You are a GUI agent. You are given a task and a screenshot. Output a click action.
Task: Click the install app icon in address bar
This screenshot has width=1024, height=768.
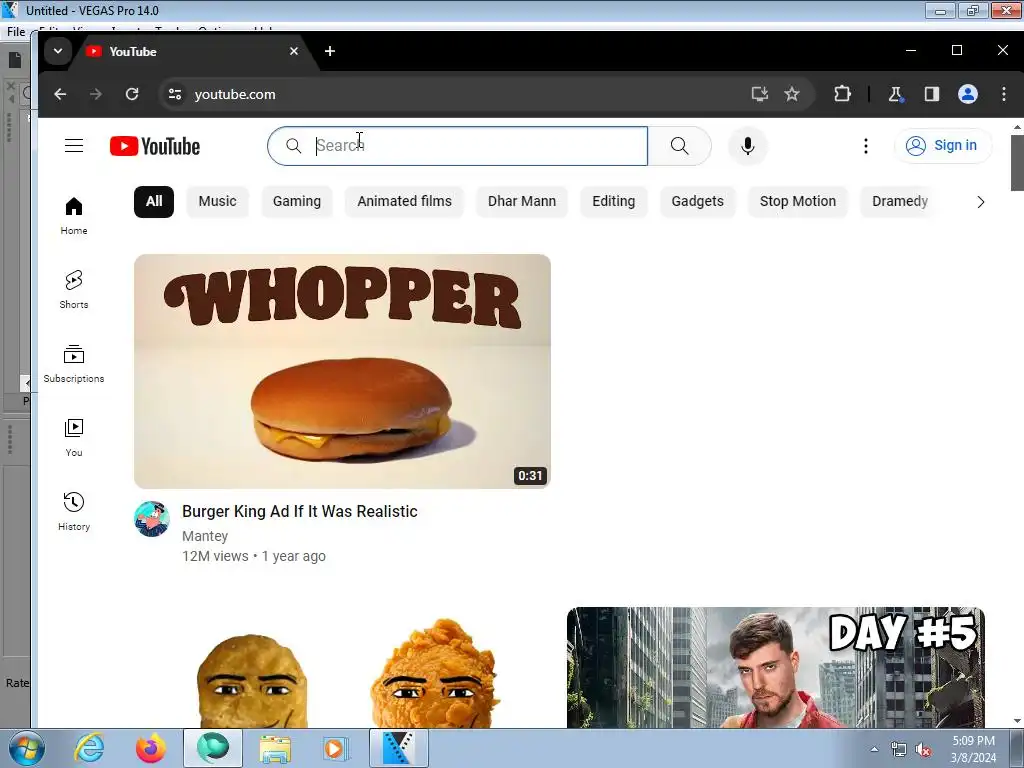760,94
